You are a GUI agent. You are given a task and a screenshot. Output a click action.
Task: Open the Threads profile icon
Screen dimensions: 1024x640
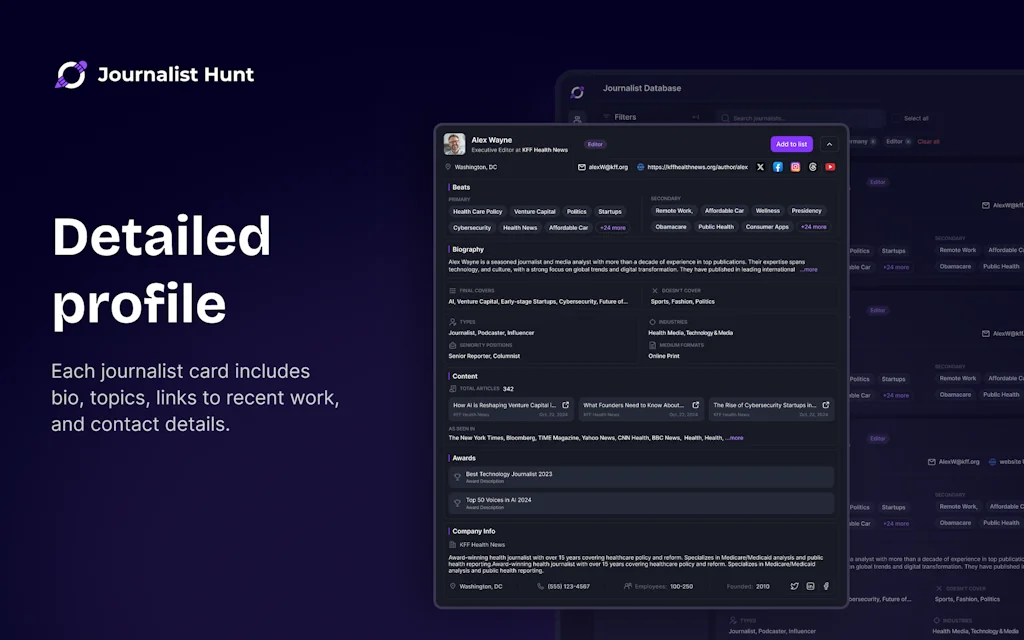(812, 167)
